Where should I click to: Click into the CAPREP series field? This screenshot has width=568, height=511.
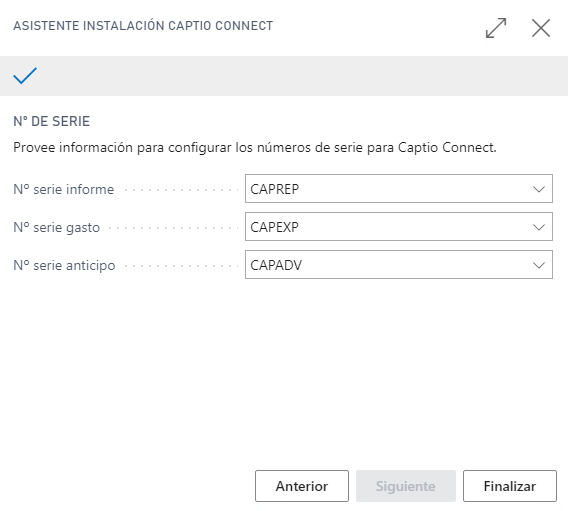[x=398, y=189]
